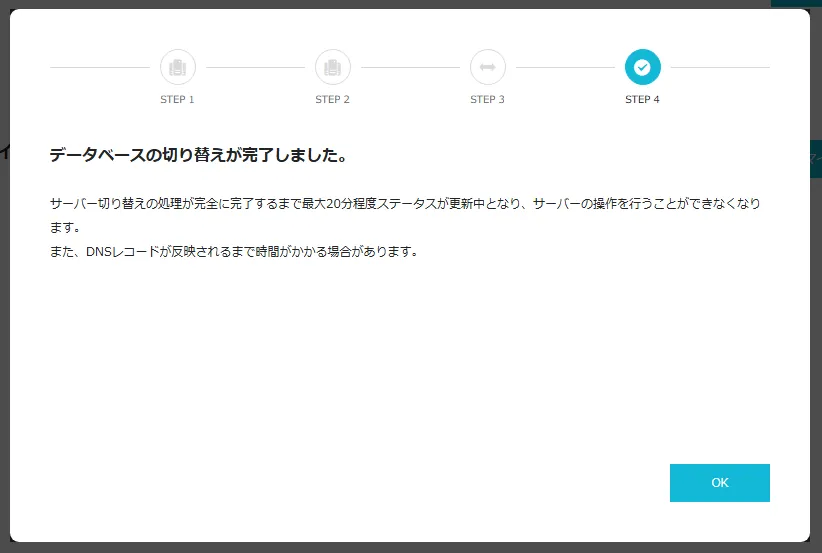822x553 pixels.
Task: Click the STEP 1 server icon
Action: pyautogui.click(x=178, y=67)
